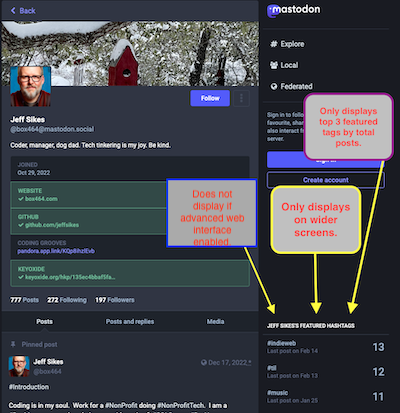Click the 12 post count for #til

378,372
